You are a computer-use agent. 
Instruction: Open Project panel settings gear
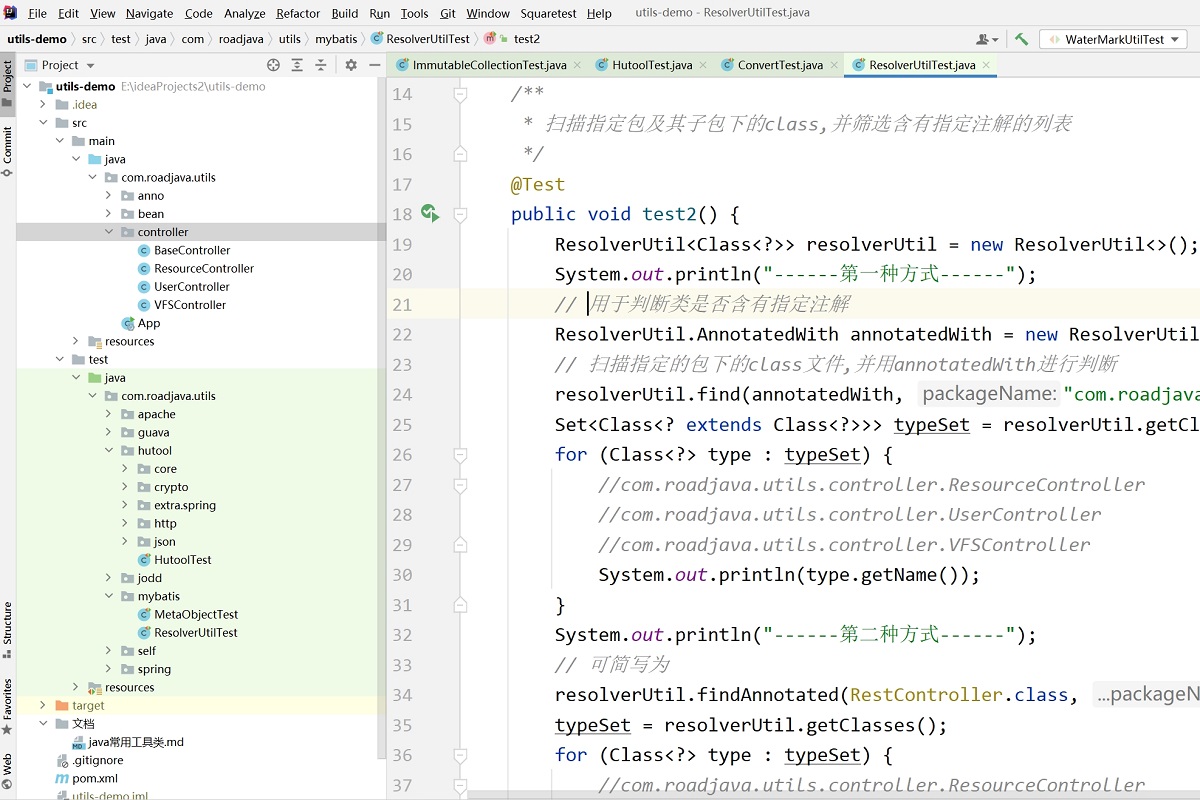coord(351,65)
